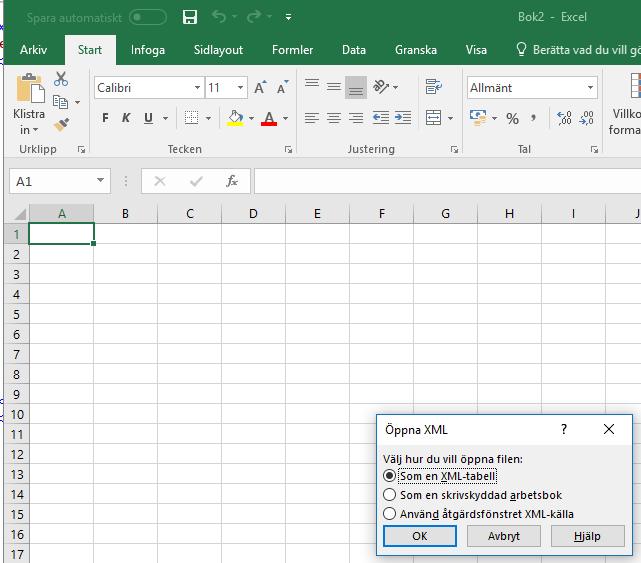The height and width of the screenshot is (563, 641).
Task: Increase font size with large A icon
Action: (260, 87)
